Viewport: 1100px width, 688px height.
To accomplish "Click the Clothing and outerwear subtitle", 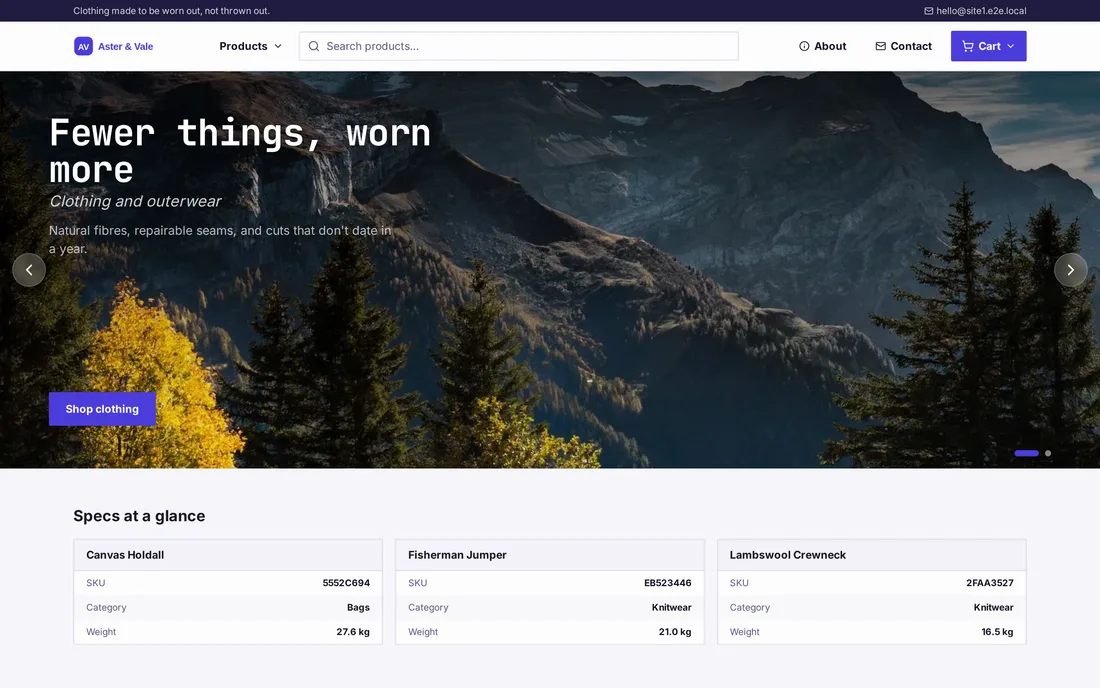I will 135,201.
